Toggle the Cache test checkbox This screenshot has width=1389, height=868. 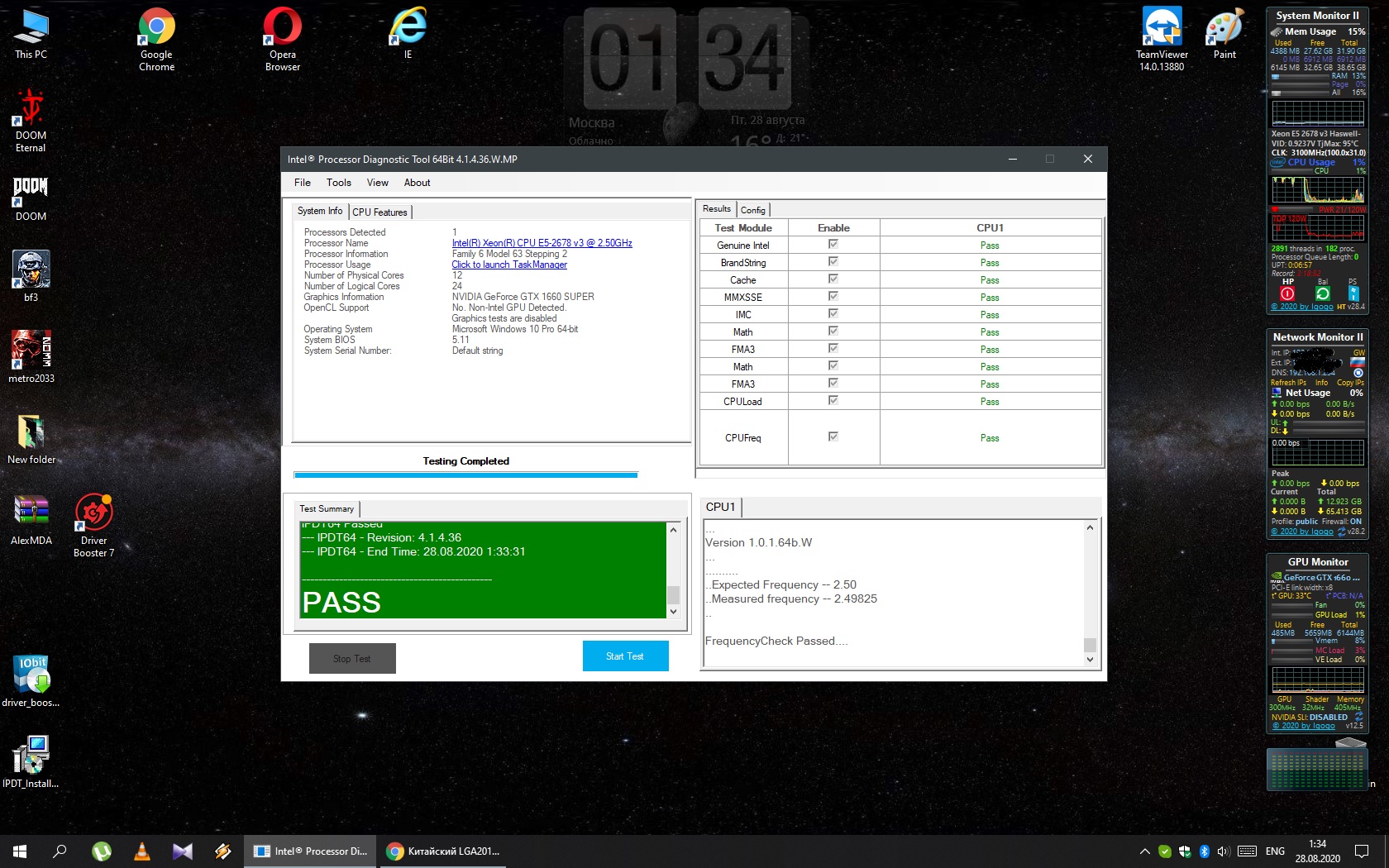pyautogui.click(x=833, y=279)
